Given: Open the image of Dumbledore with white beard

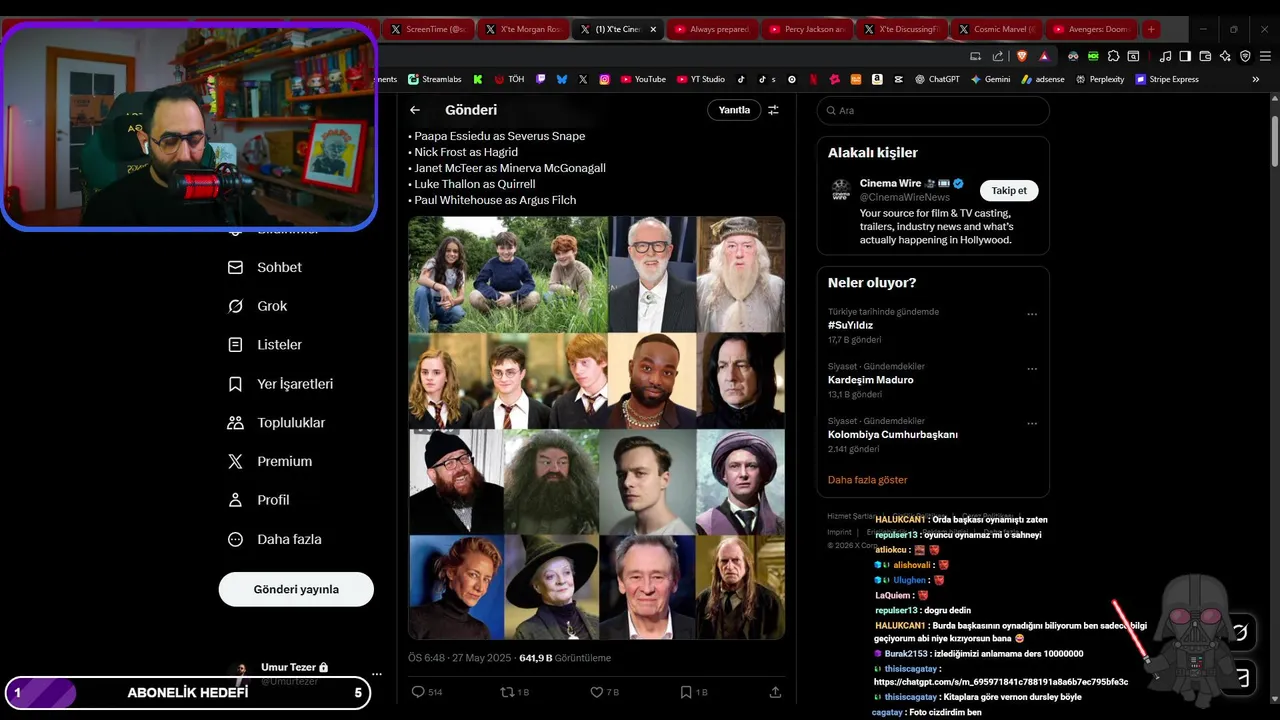Looking at the screenshot, I should tap(740, 274).
